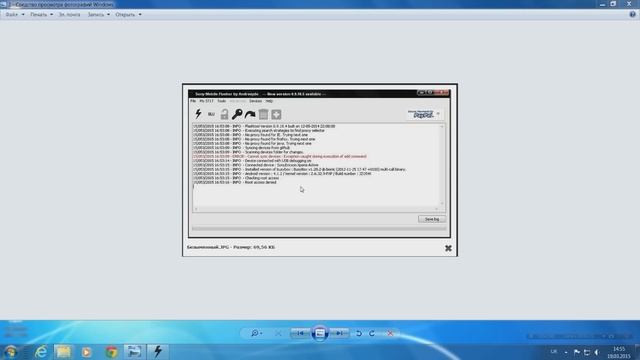640x360 pixels.
Task: Open the Action Center flag icon
Action: [x=577, y=352]
